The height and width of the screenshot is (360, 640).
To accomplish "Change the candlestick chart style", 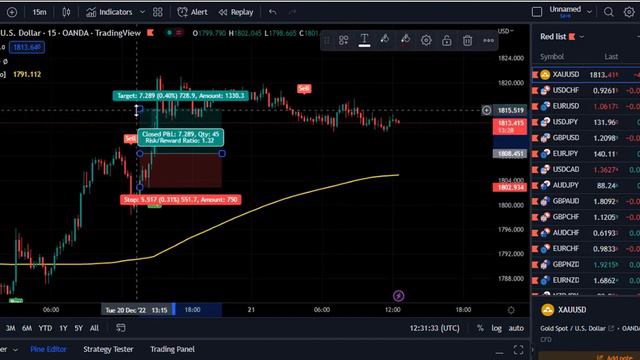I will [66, 12].
